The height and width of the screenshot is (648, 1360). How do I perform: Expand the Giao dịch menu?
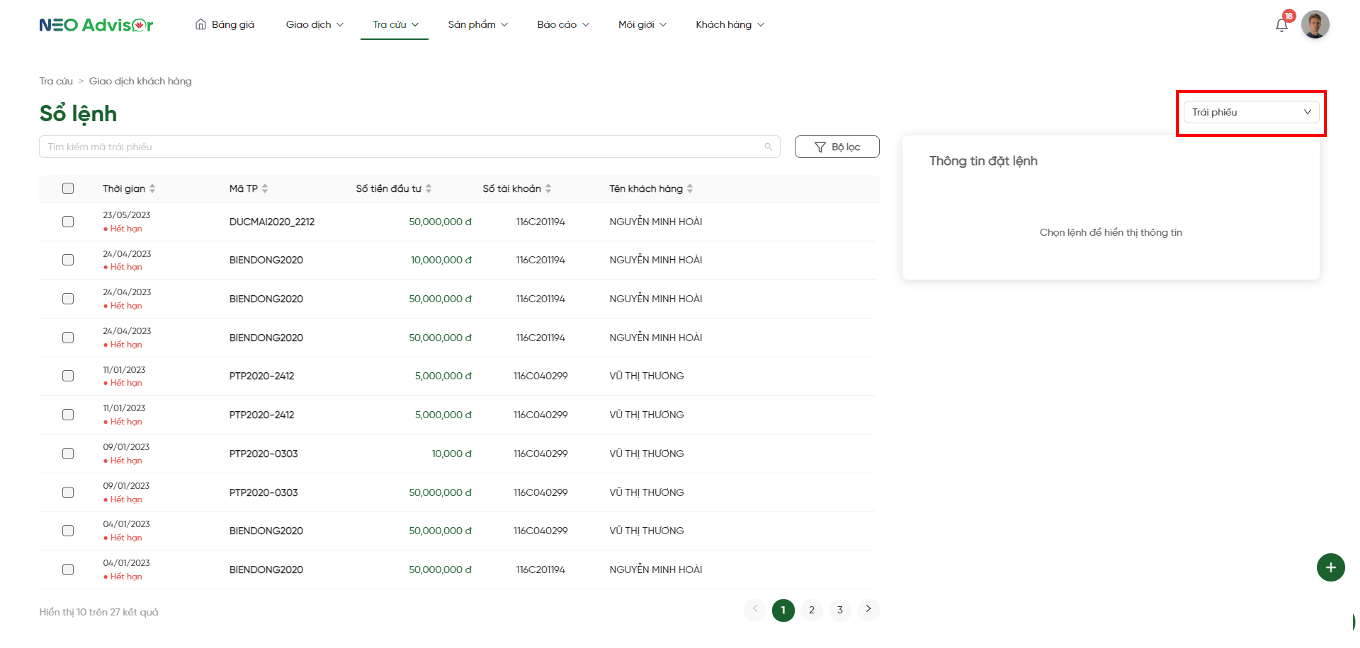point(314,25)
